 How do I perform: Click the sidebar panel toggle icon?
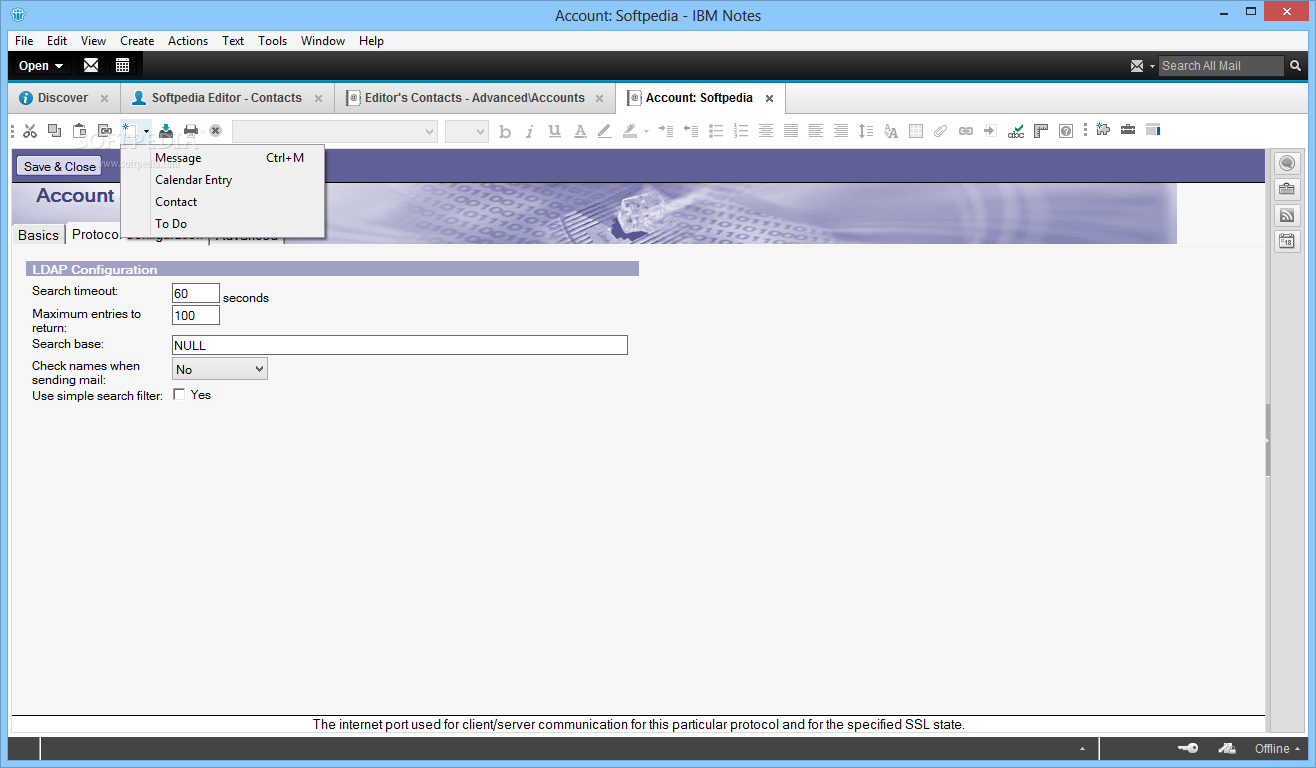click(1153, 130)
